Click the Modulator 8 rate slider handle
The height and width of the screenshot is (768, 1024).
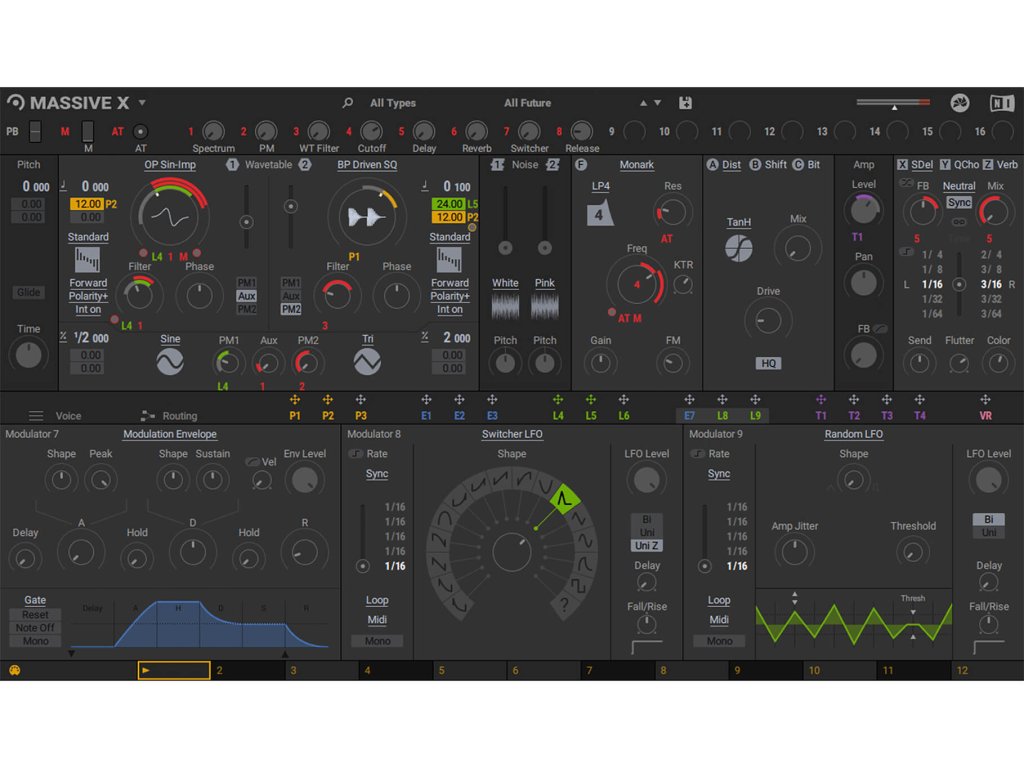coord(362,566)
